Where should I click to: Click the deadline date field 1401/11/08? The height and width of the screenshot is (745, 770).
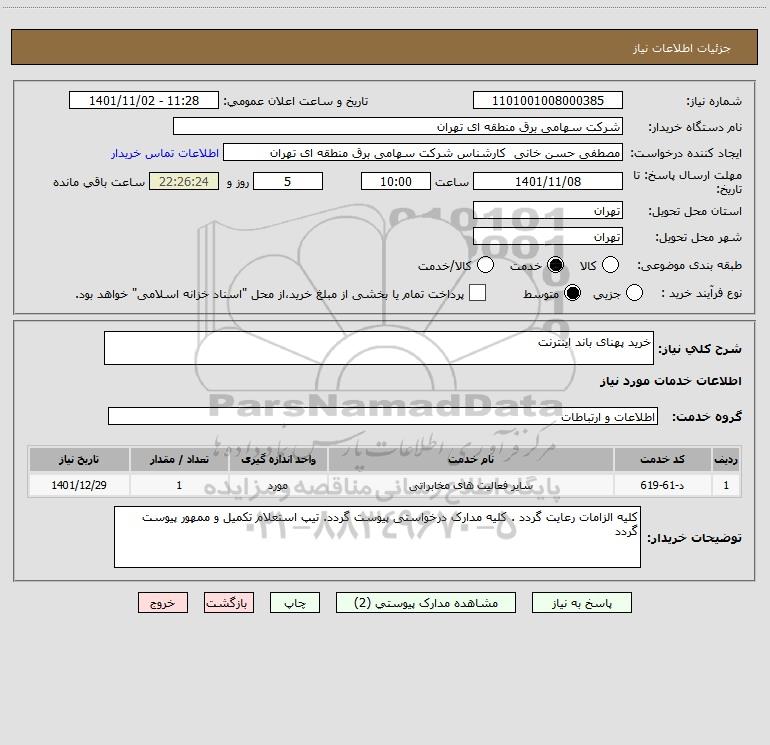548,181
